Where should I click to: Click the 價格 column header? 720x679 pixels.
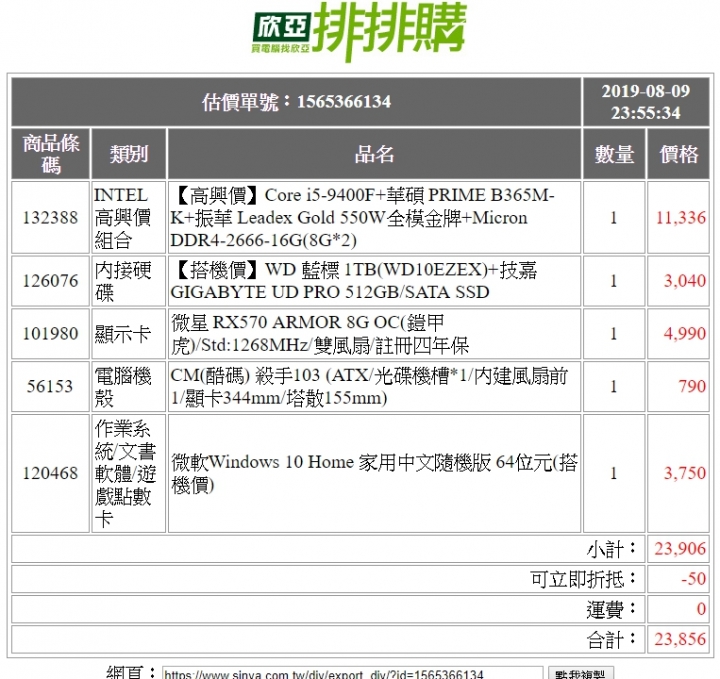tap(678, 154)
